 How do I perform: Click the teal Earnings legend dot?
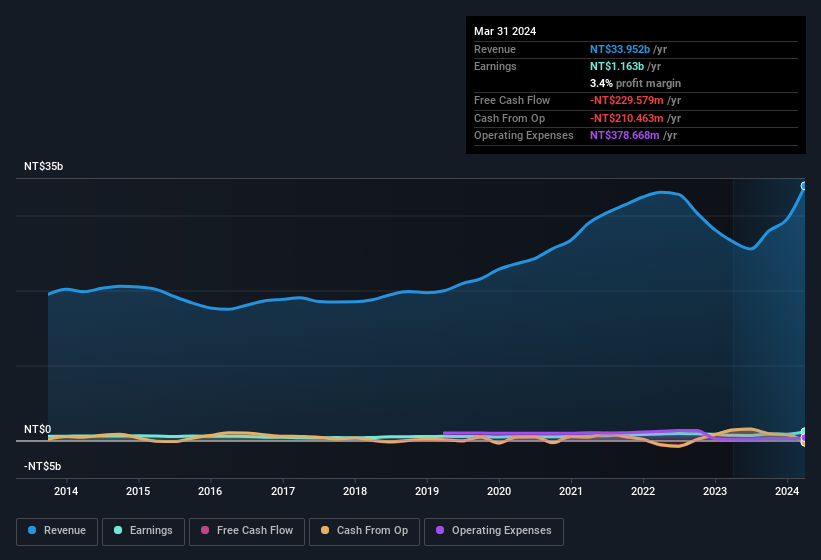(119, 531)
